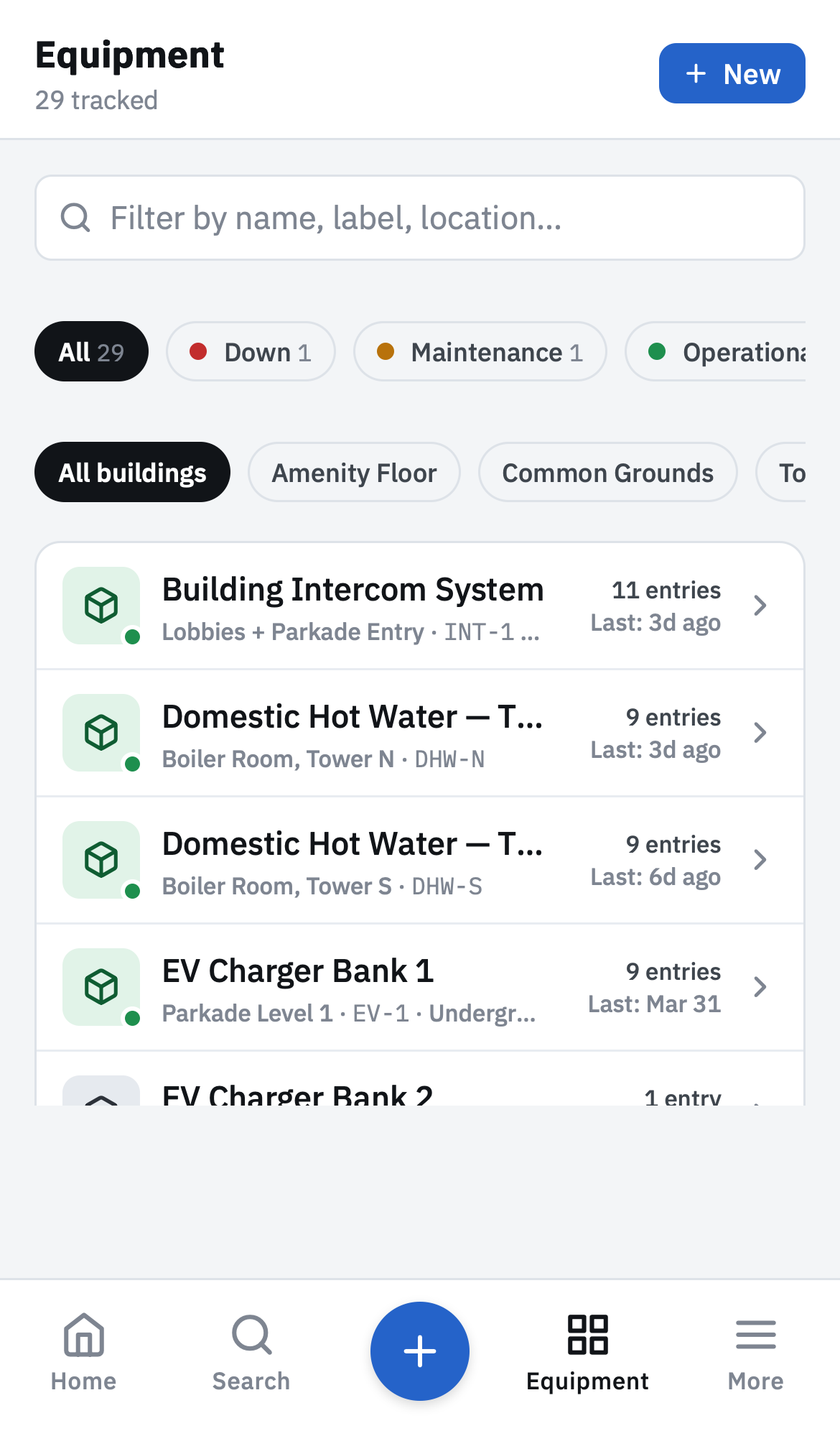840x1431 pixels.
Task: Open Building Intercom System equipment icon
Action: 101,606
